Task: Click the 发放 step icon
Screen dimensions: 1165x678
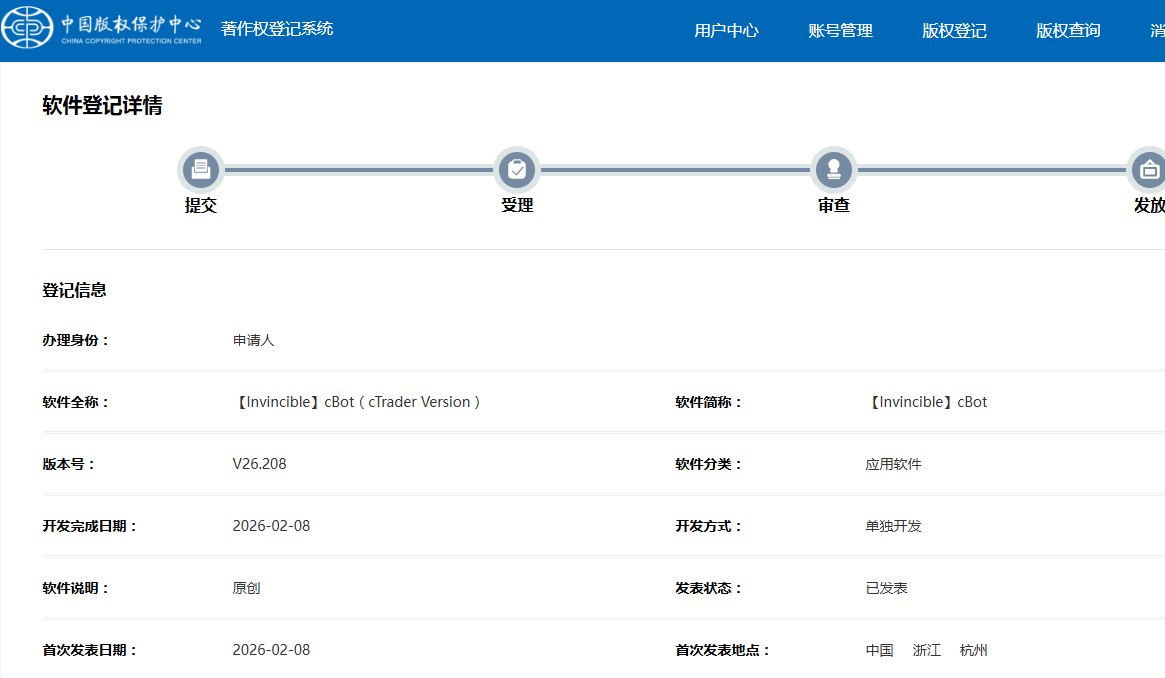Action: tap(1146, 169)
